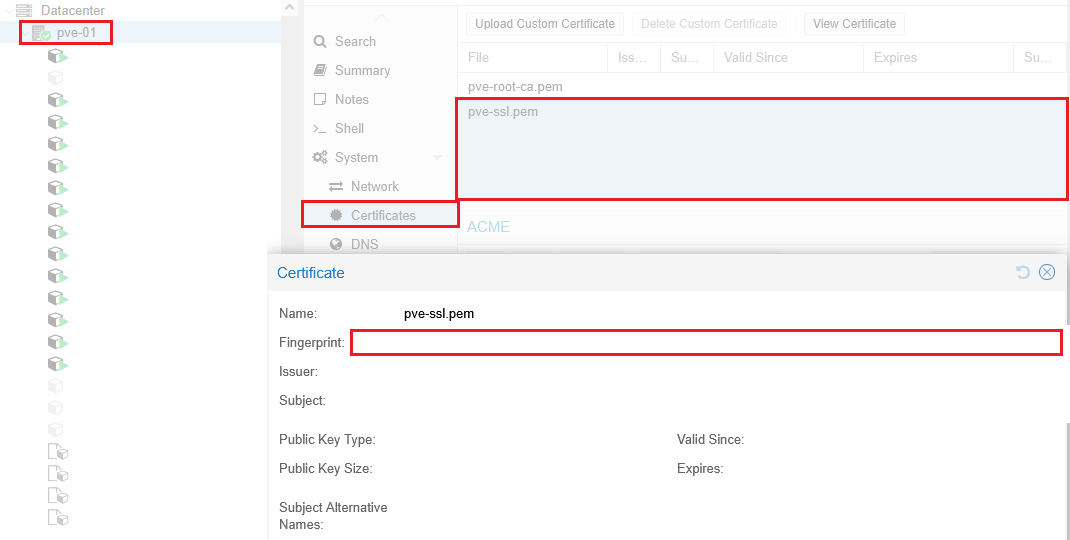Click the truncated 'Iss...' column header
This screenshot has height=540, width=1070.
click(634, 57)
